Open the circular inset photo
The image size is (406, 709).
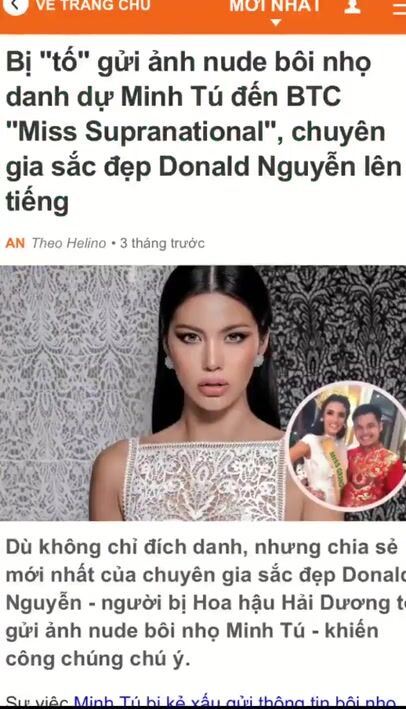click(347, 447)
